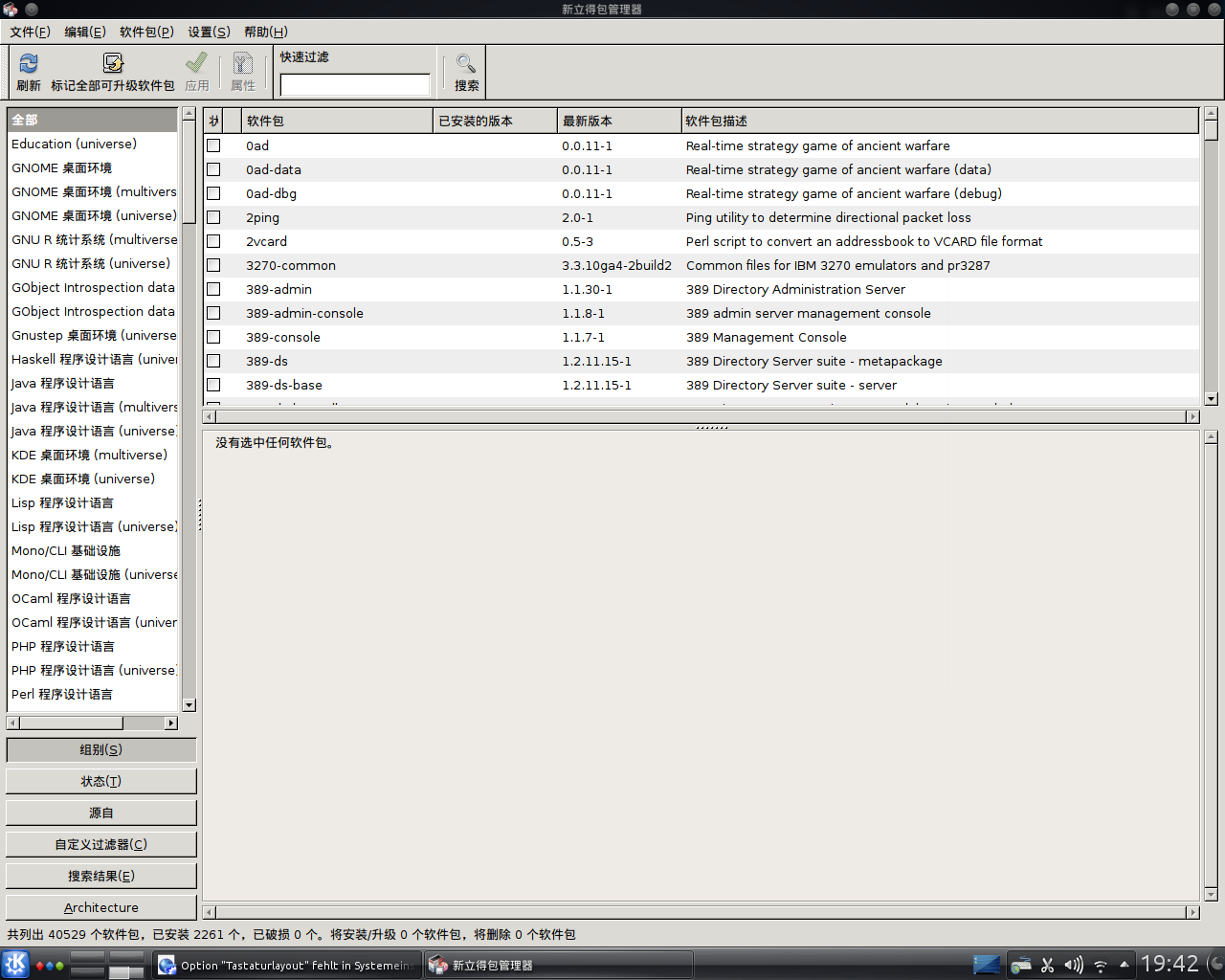Open the 帮助(H) menu

point(266,32)
